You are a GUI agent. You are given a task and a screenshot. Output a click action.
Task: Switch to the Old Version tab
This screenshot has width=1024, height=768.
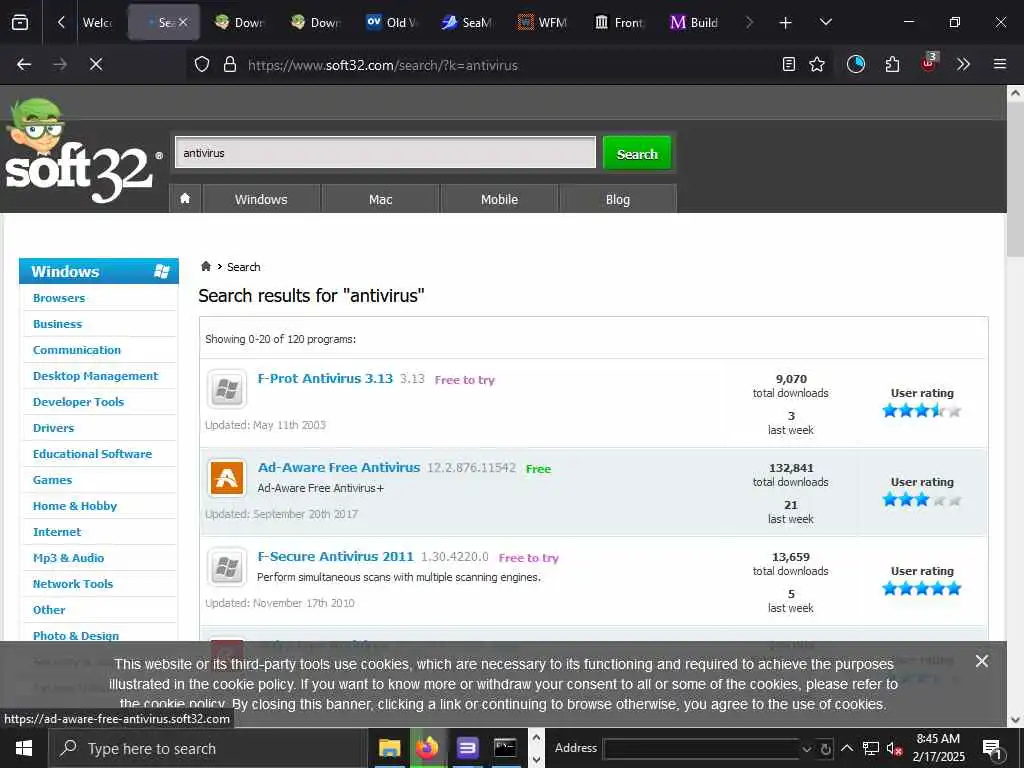(392, 23)
